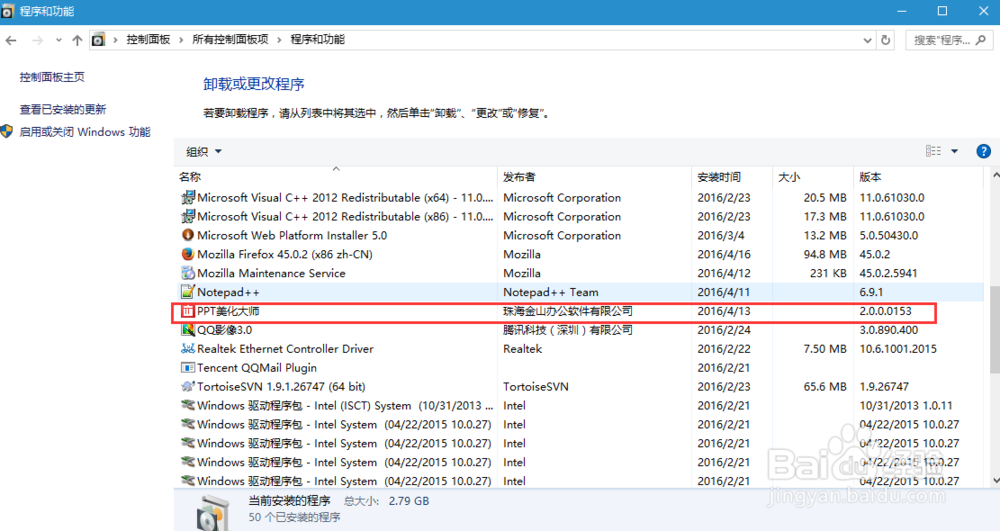Open 查看已安装的更新 link
The image size is (1000, 531).
(x=62, y=110)
